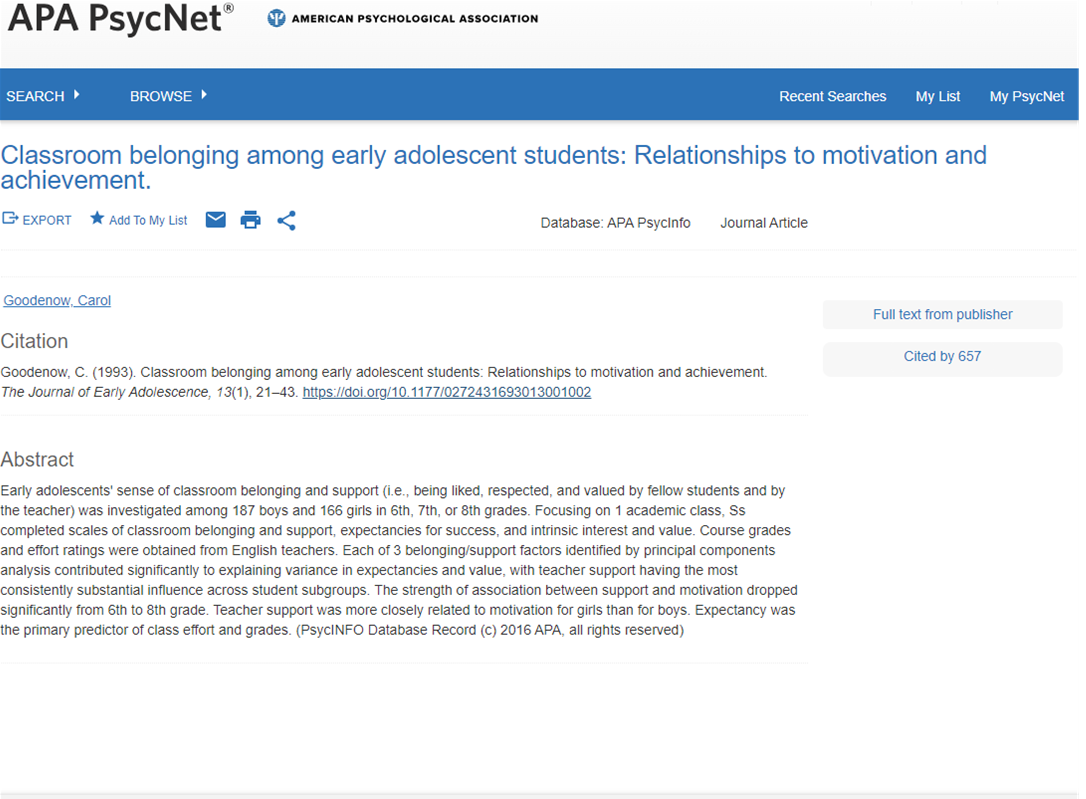Click the Export icon
This screenshot has width=1086, height=799.
(x=11, y=219)
